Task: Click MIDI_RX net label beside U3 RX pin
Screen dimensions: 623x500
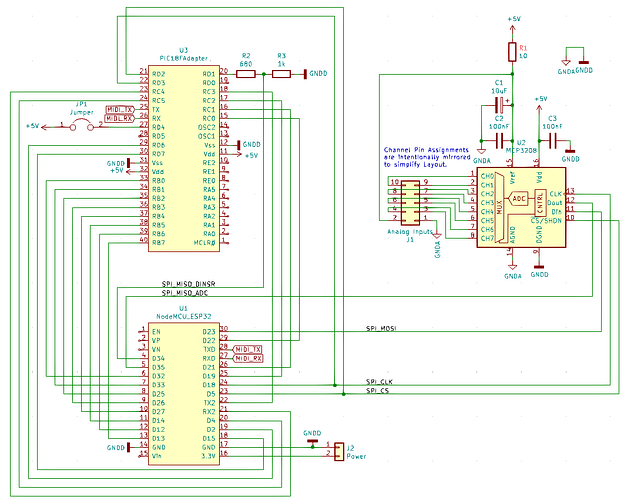Action: coord(120,118)
